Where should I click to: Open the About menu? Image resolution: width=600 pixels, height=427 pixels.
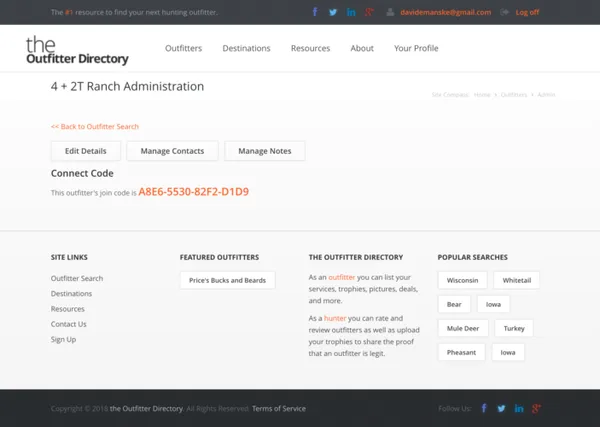362,48
